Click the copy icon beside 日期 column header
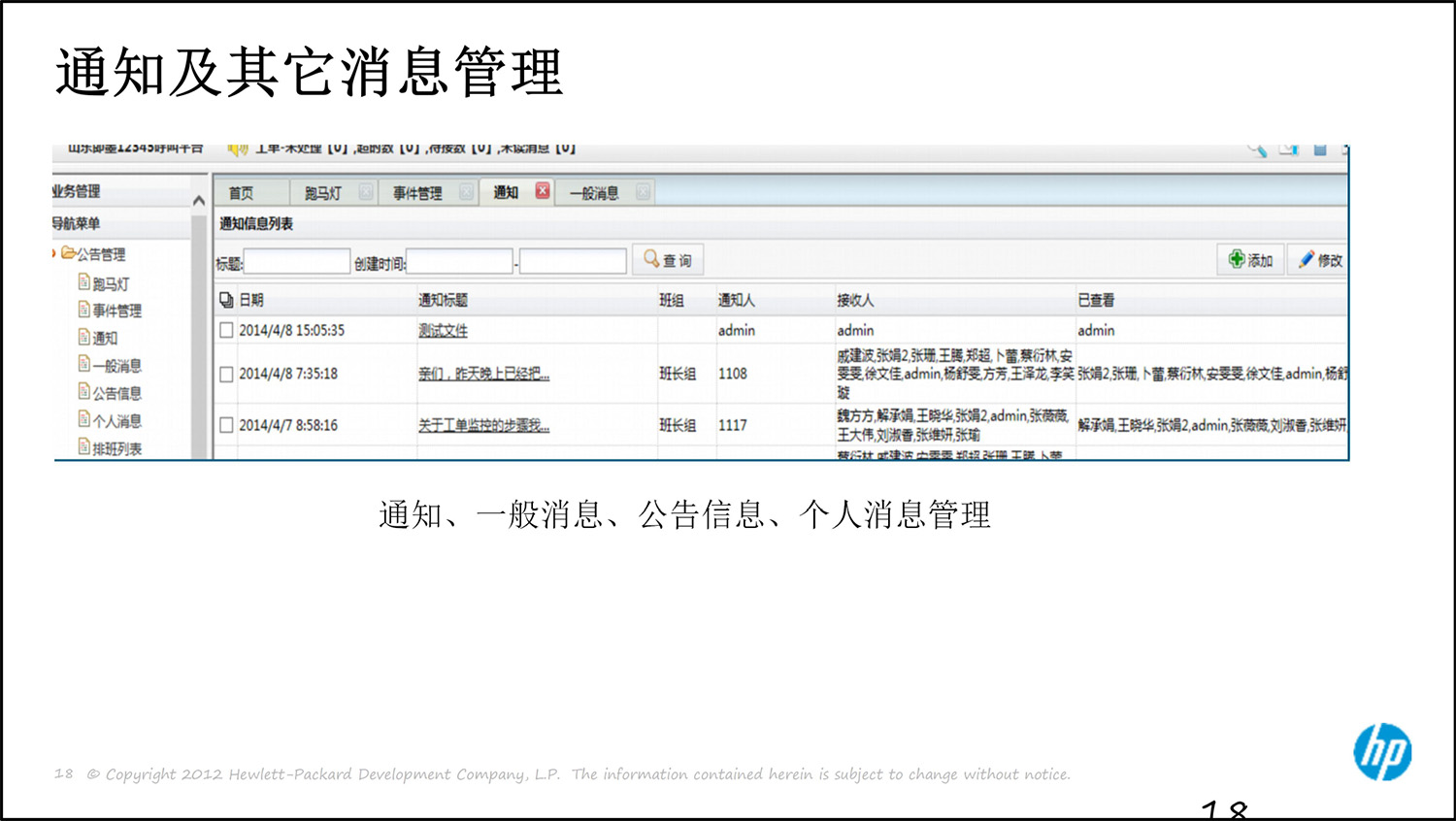The image size is (1456, 821). coord(225,300)
